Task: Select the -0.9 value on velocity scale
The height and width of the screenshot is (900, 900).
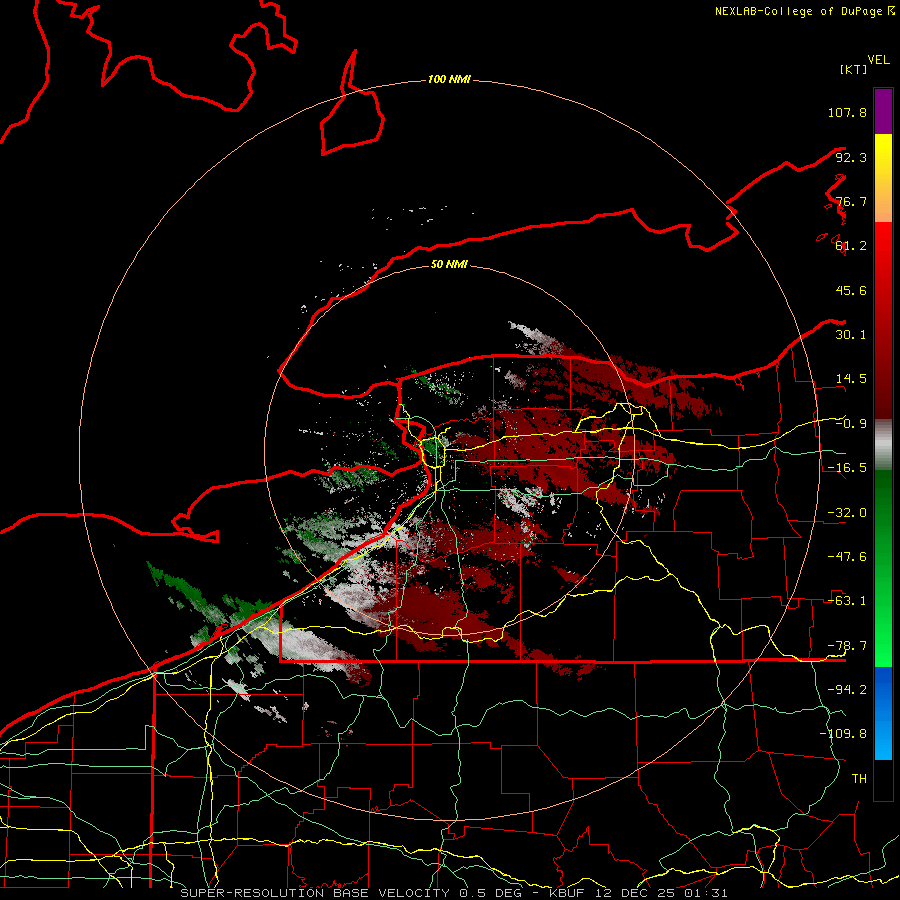Action: coord(851,424)
